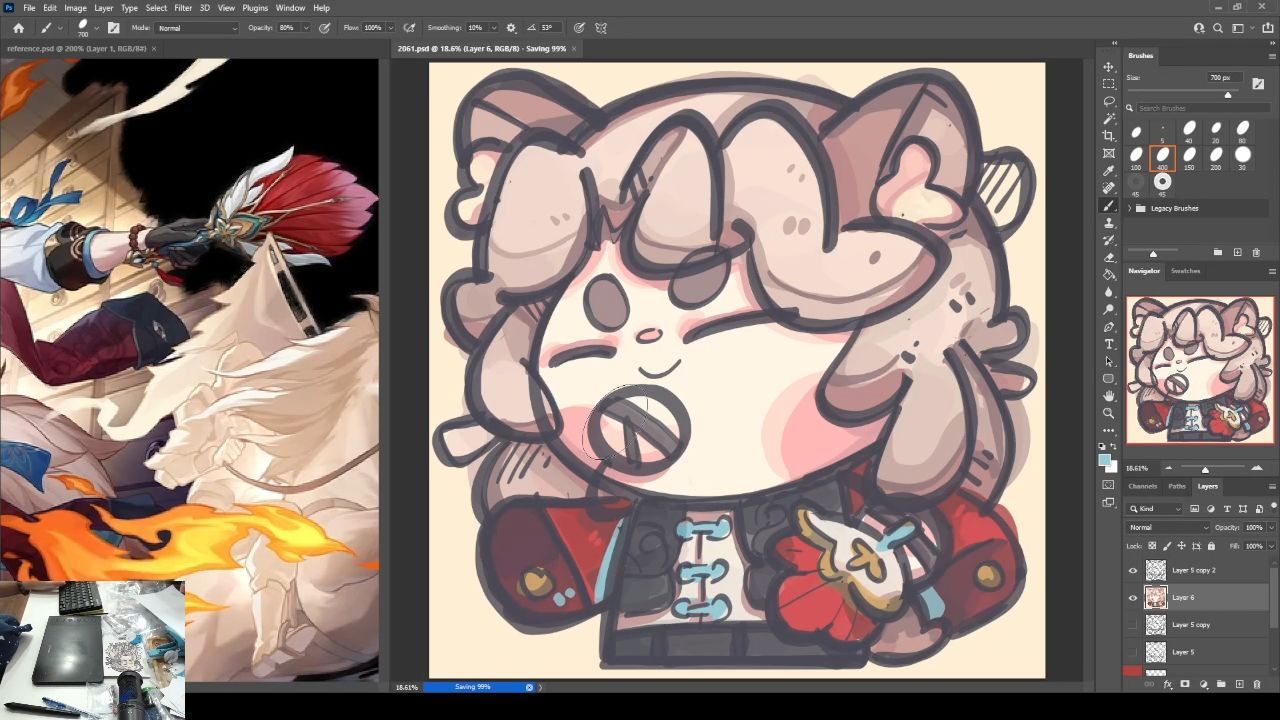Viewport: 1280px width, 720px height.
Task: Click the symmetry butterfly icon
Action: click(601, 28)
